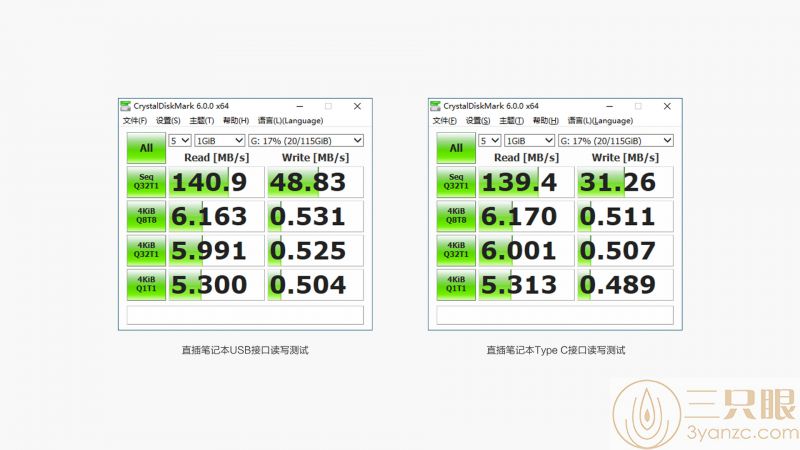Open 语言(L)(Language) menu in right window
800x450 pixels.
pos(600,120)
